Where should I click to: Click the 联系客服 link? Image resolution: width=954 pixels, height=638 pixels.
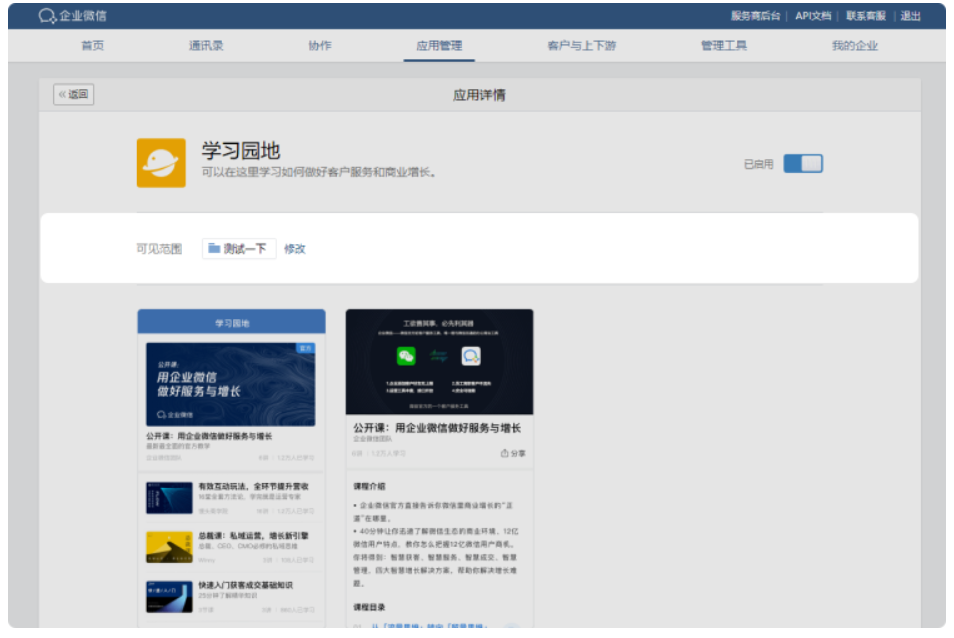tap(866, 16)
